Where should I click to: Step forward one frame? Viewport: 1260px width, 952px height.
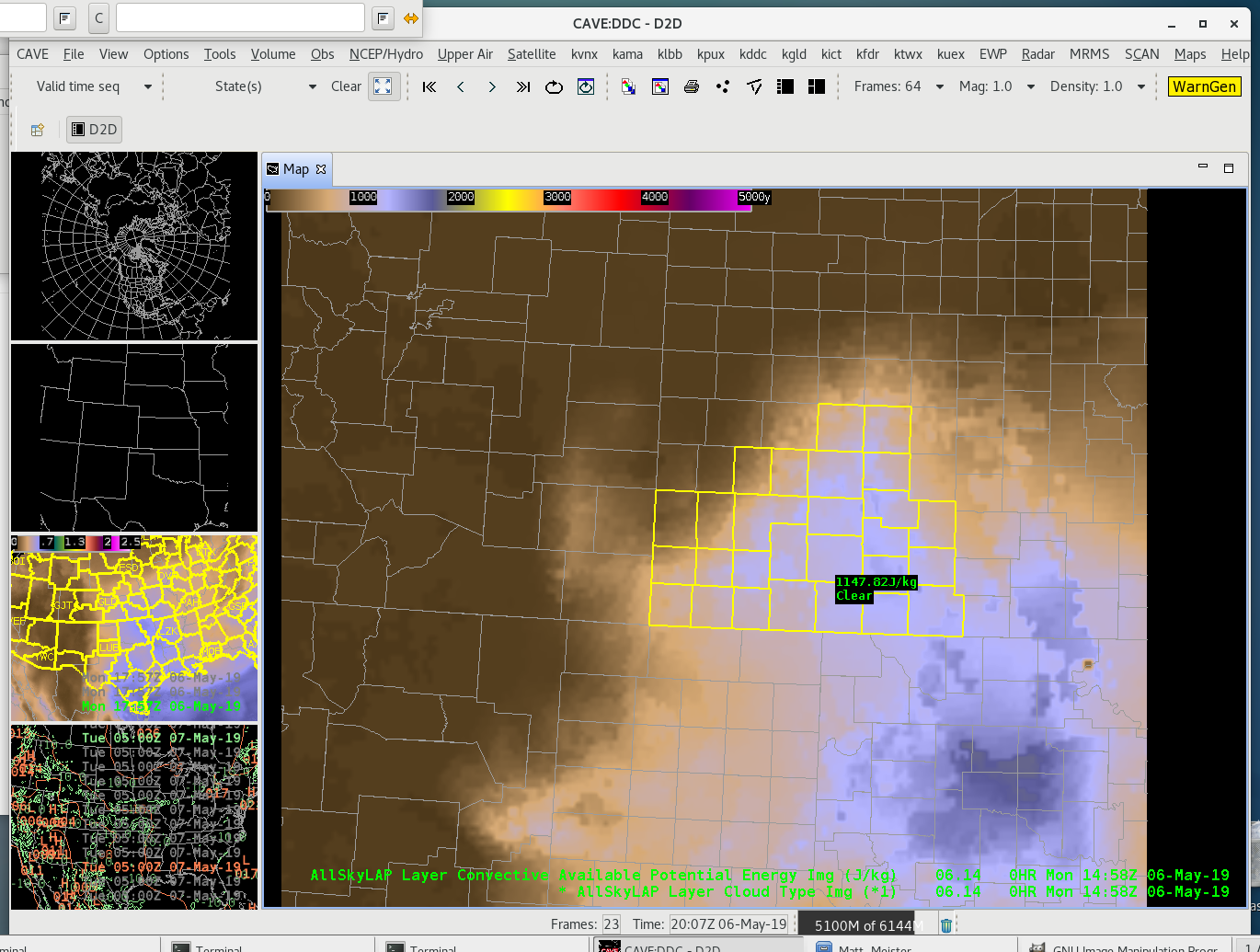pyautogui.click(x=492, y=86)
